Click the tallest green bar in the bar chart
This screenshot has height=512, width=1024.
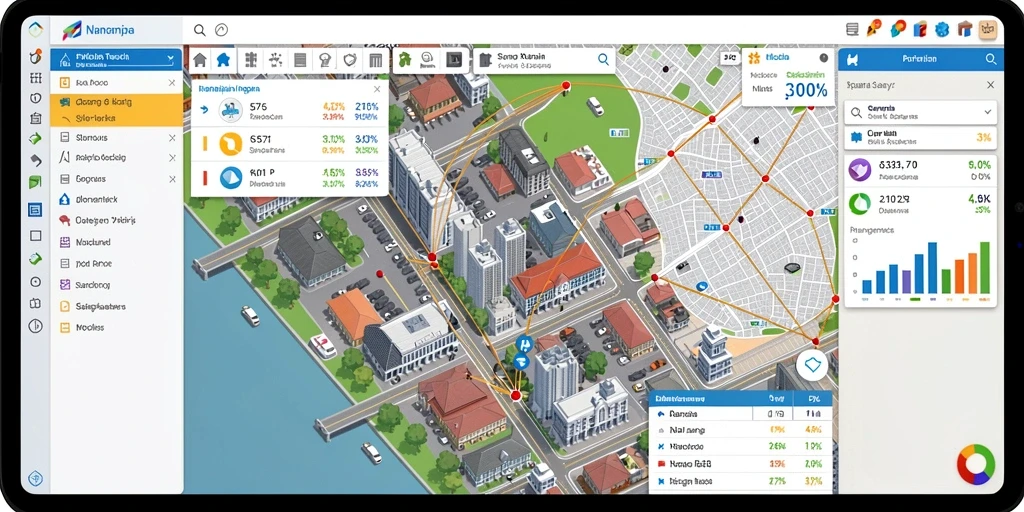(x=985, y=268)
